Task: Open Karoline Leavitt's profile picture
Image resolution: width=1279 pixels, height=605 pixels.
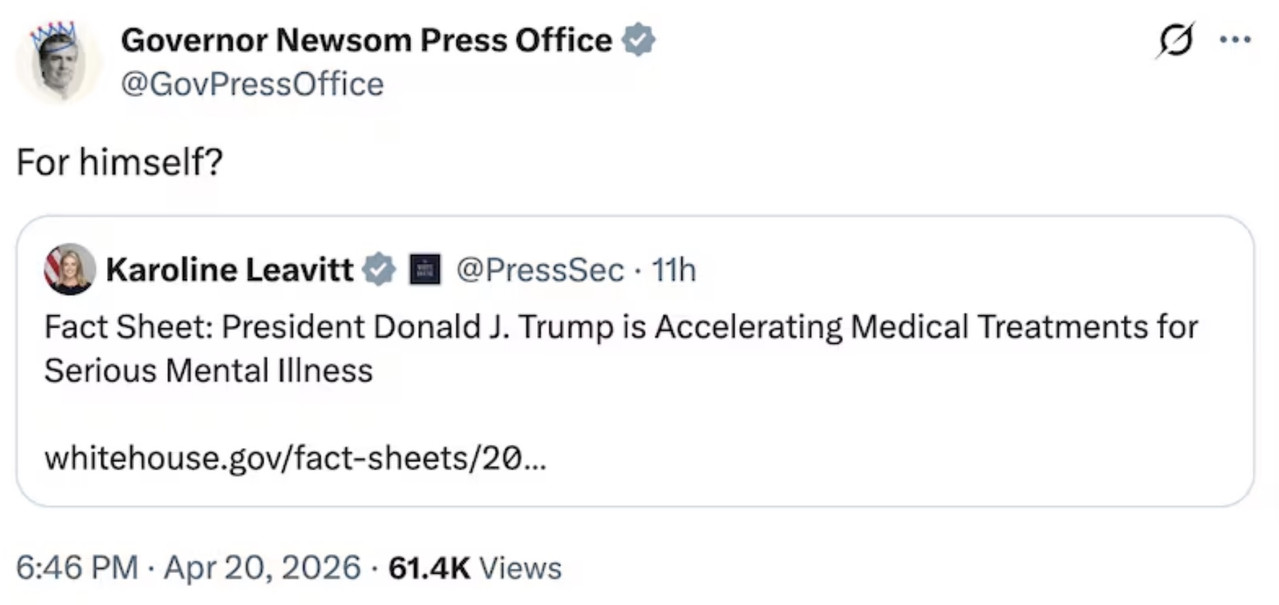Action: coord(70,269)
